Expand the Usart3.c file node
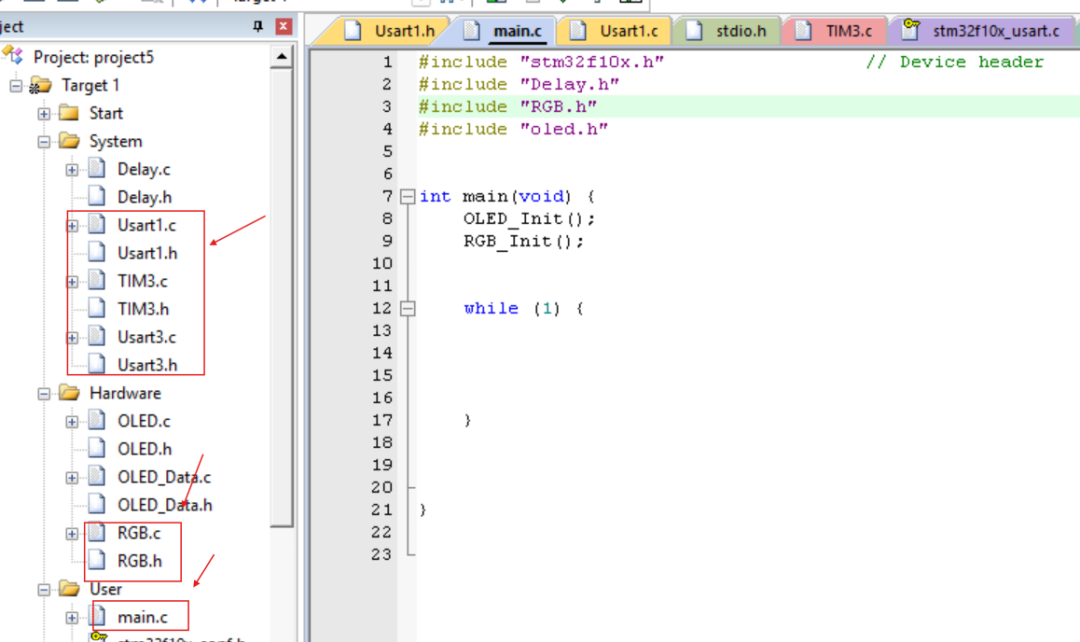This screenshot has height=642, width=1080. 72,338
